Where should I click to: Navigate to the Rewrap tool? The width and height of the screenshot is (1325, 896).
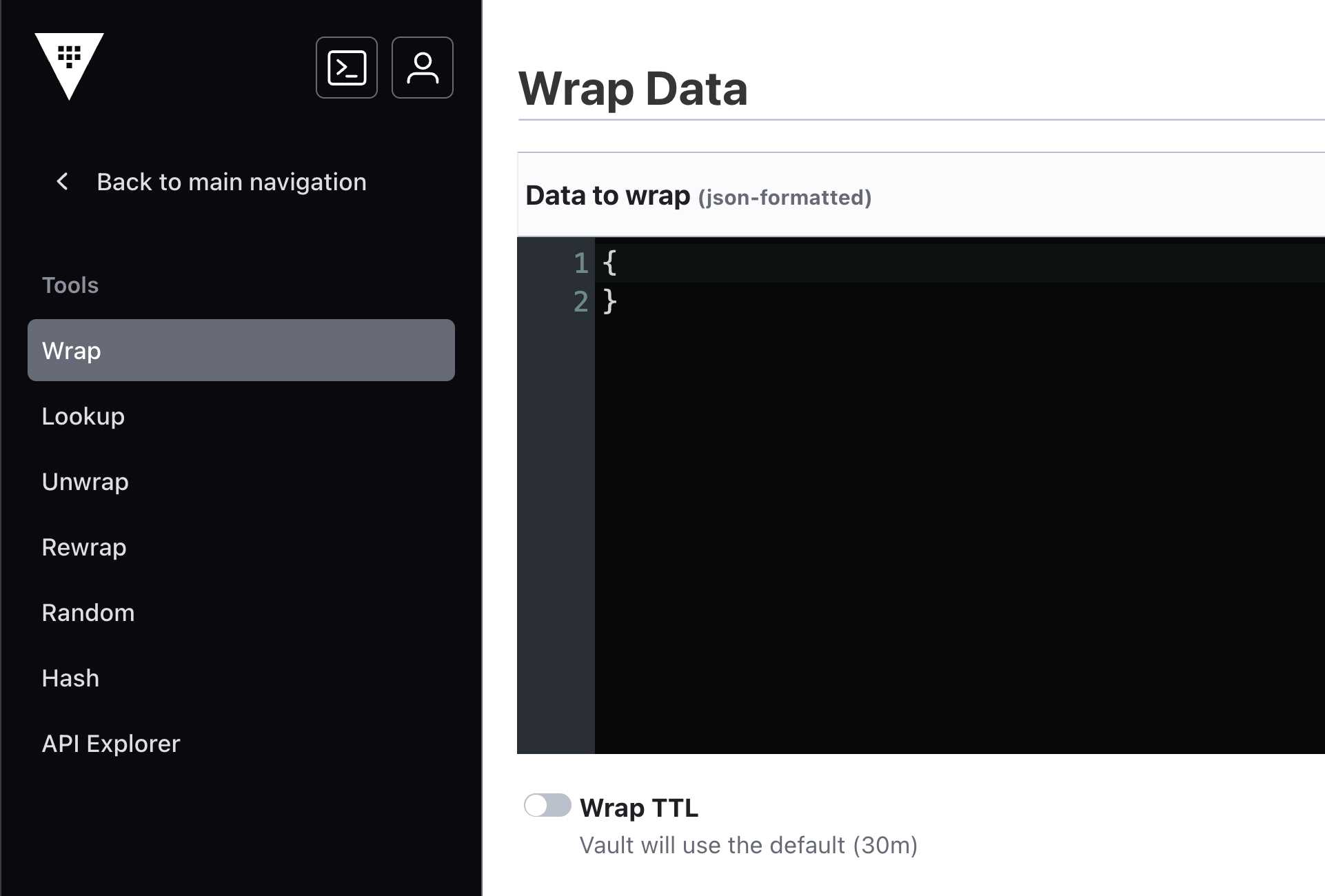(x=84, y=547)
